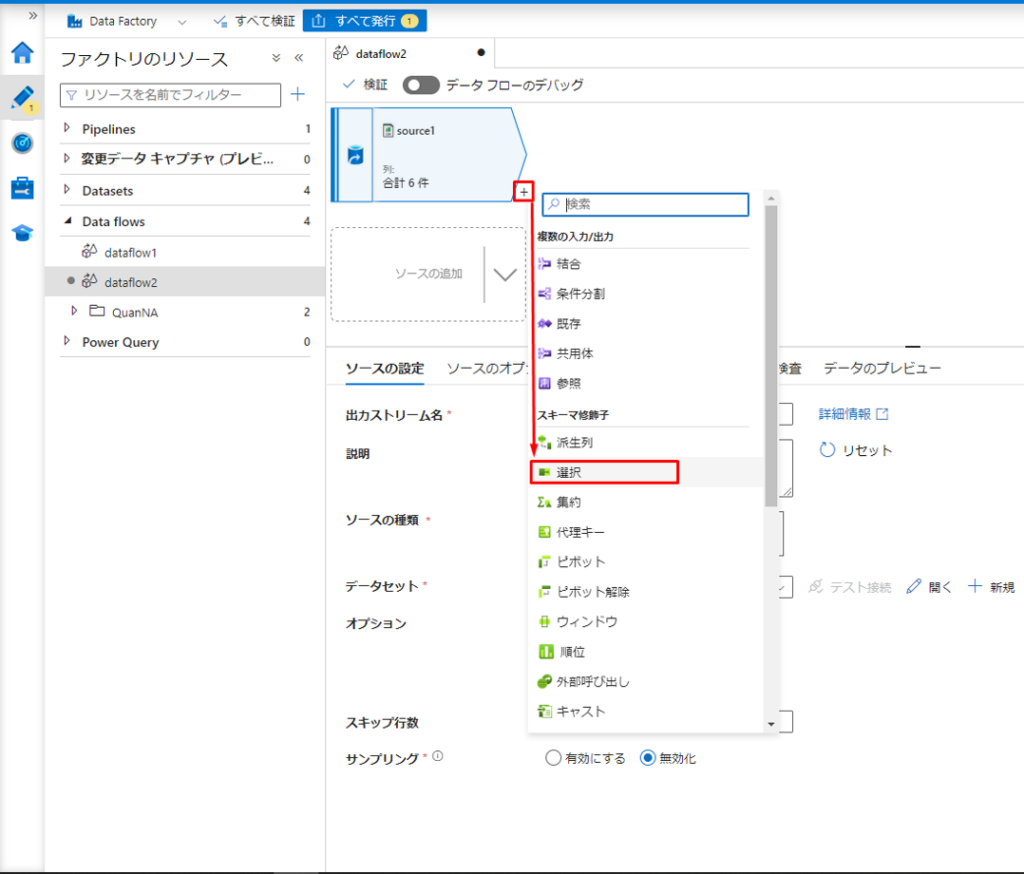Expand all resources double chevron

pyautogui.click(x=276, y=57)
